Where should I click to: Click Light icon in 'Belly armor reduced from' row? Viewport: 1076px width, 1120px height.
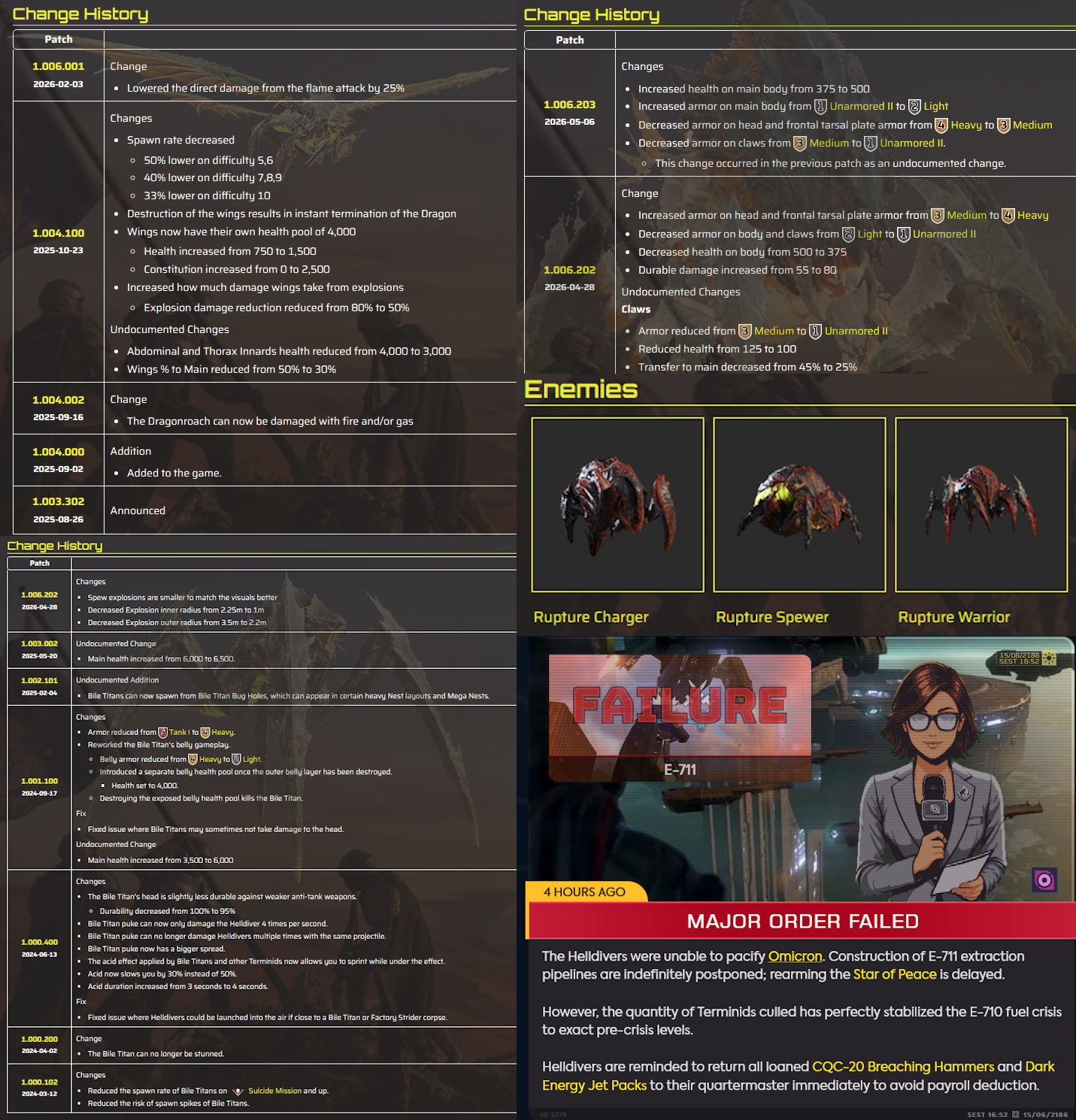pos(236,759)
